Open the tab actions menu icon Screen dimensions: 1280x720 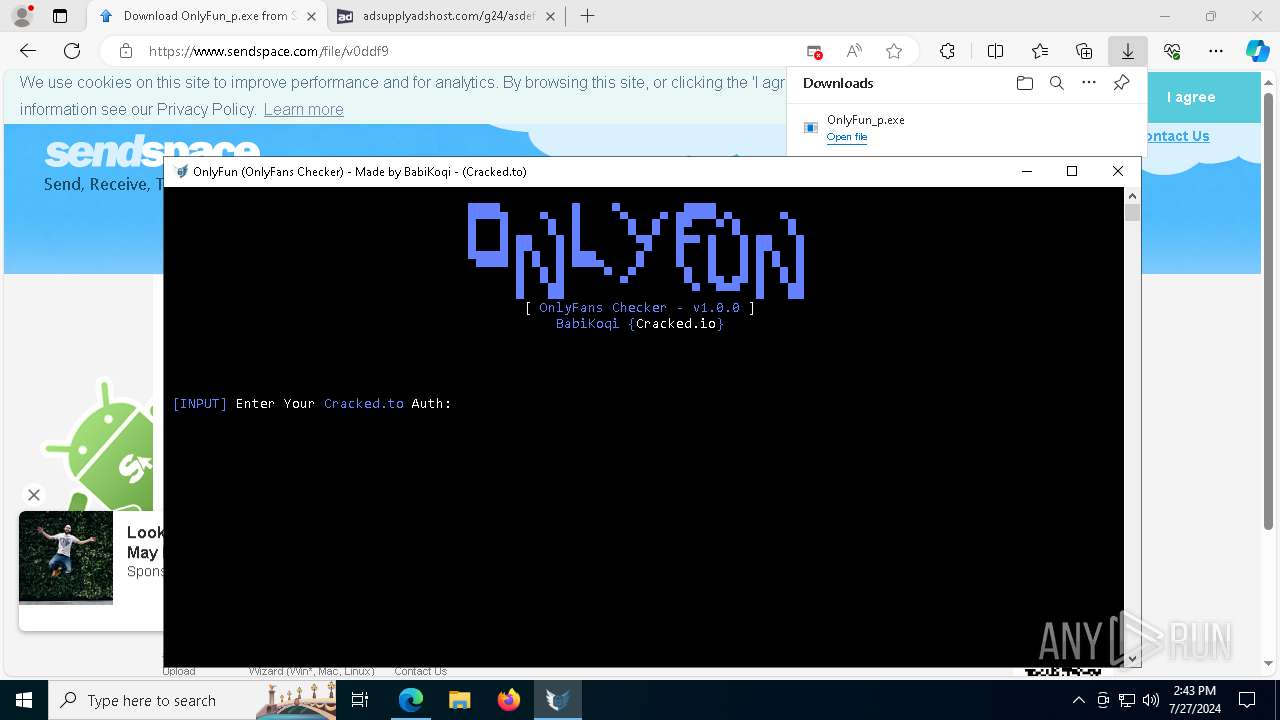(x=60, y=16)
